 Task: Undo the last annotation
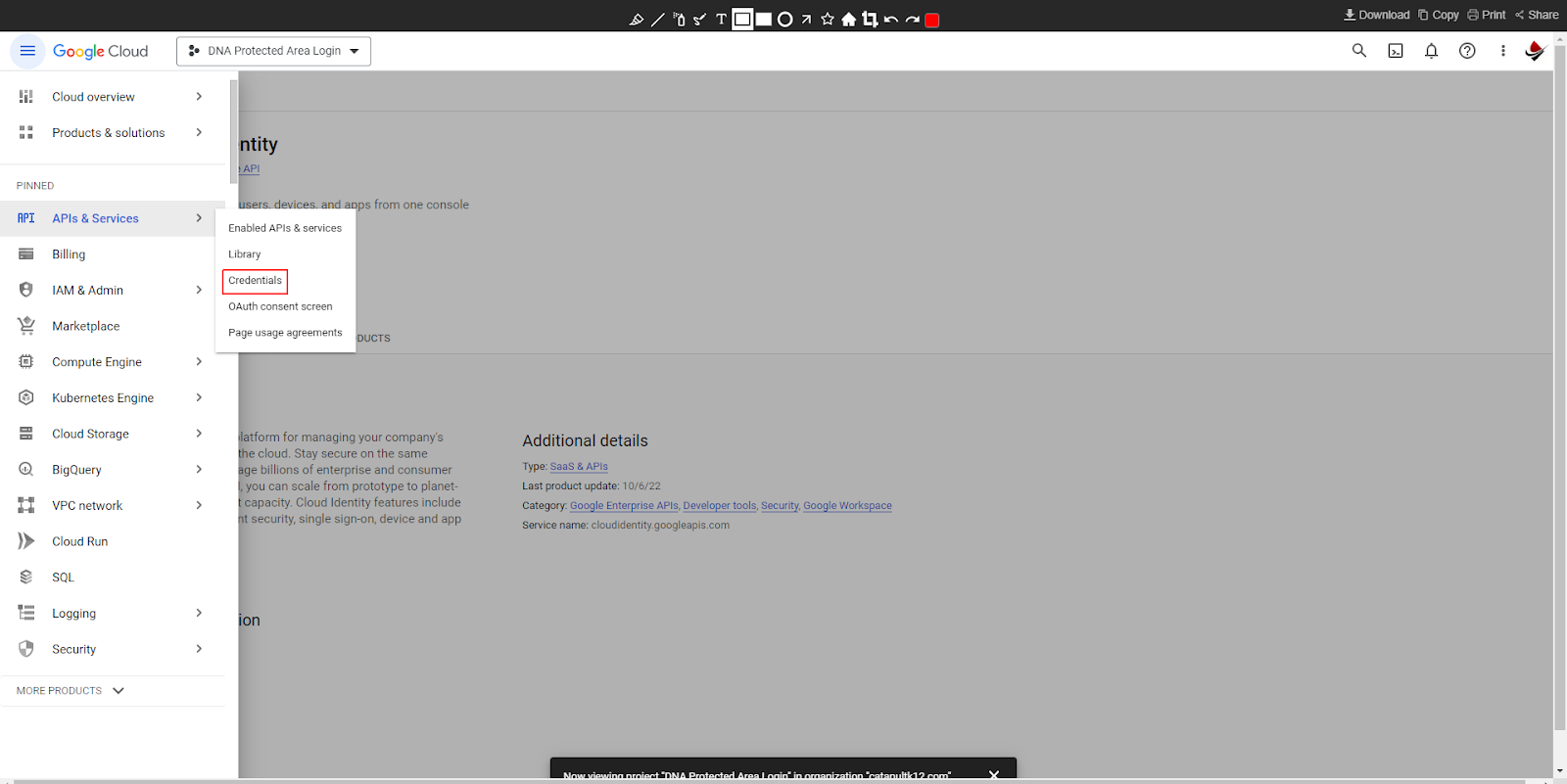click(891, 20)
